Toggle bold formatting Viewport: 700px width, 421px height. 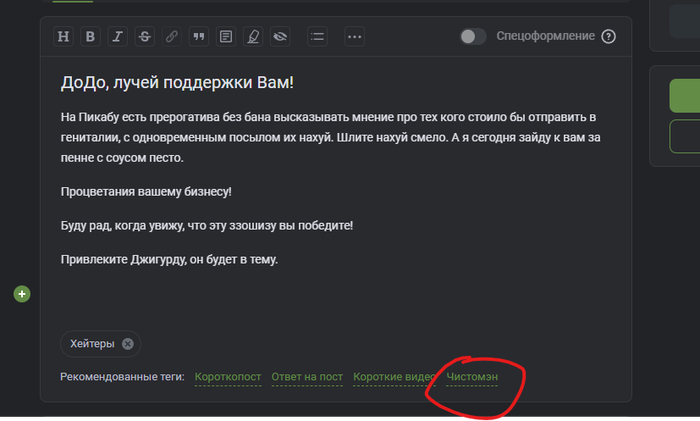(90, 37)
